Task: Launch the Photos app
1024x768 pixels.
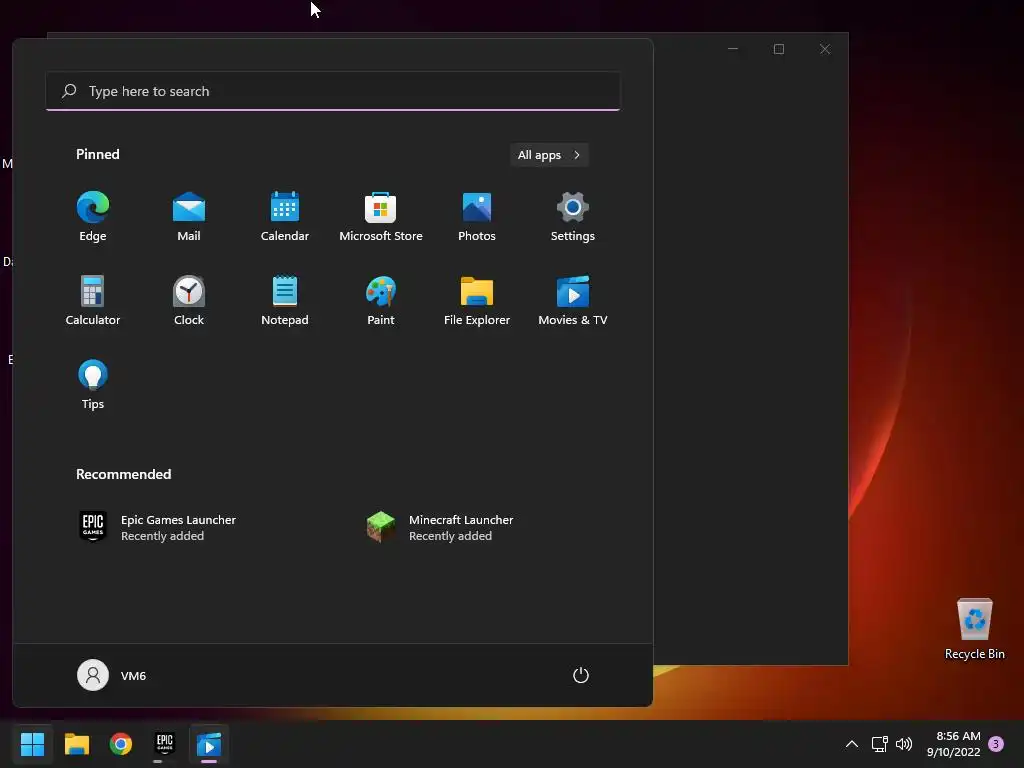Action: tap(477, 217)
